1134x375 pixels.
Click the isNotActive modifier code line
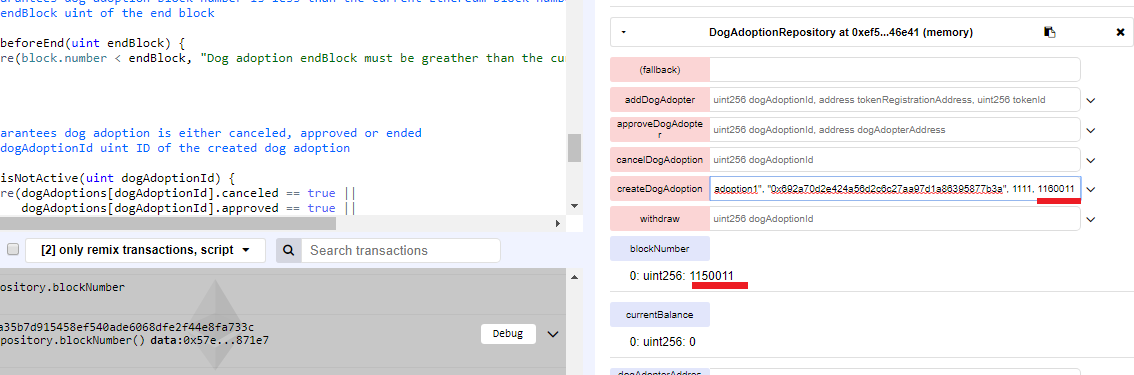tap(118, 177)
